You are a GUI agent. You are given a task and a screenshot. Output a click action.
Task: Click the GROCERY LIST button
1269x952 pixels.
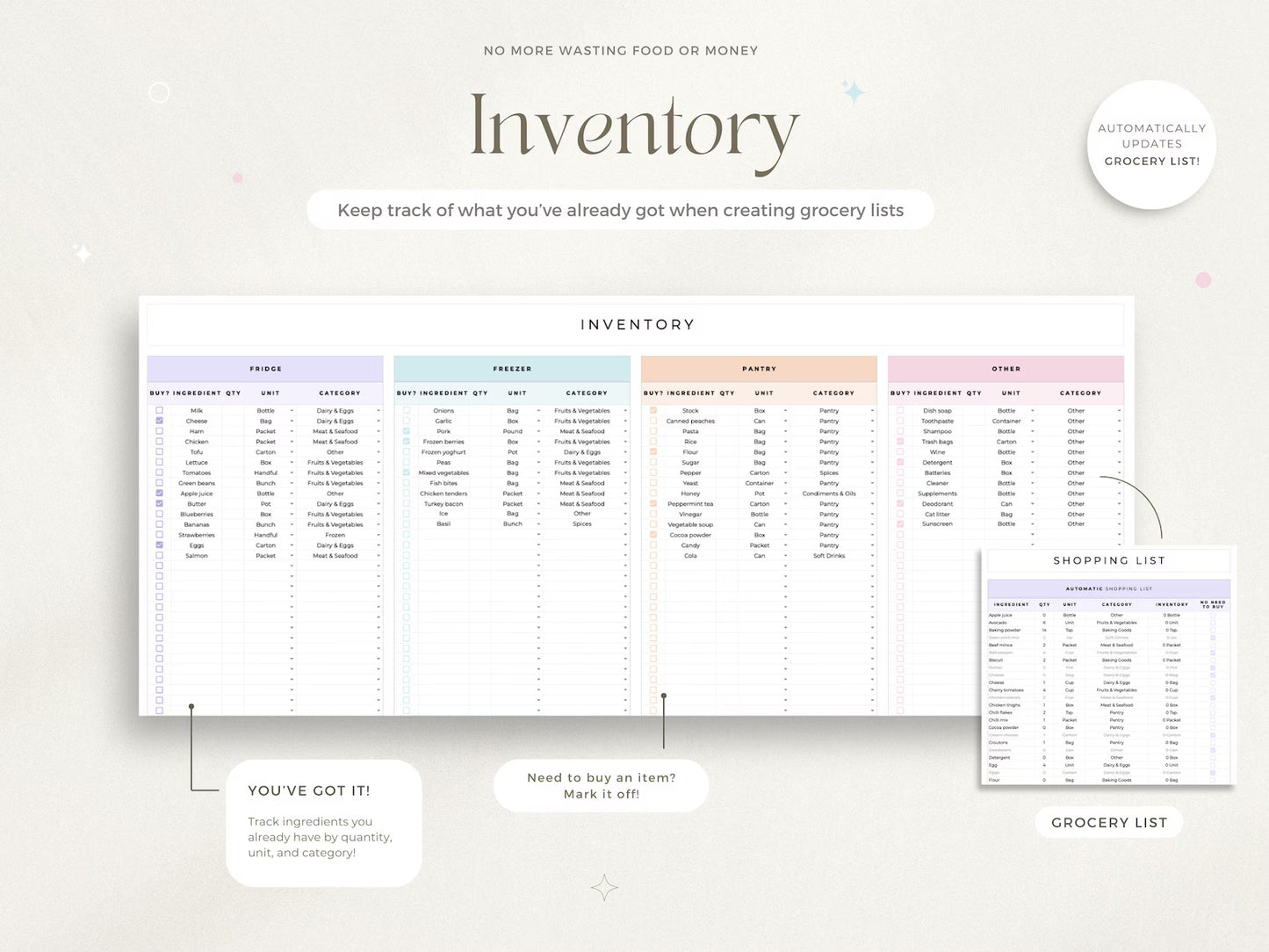[1108, 822]
